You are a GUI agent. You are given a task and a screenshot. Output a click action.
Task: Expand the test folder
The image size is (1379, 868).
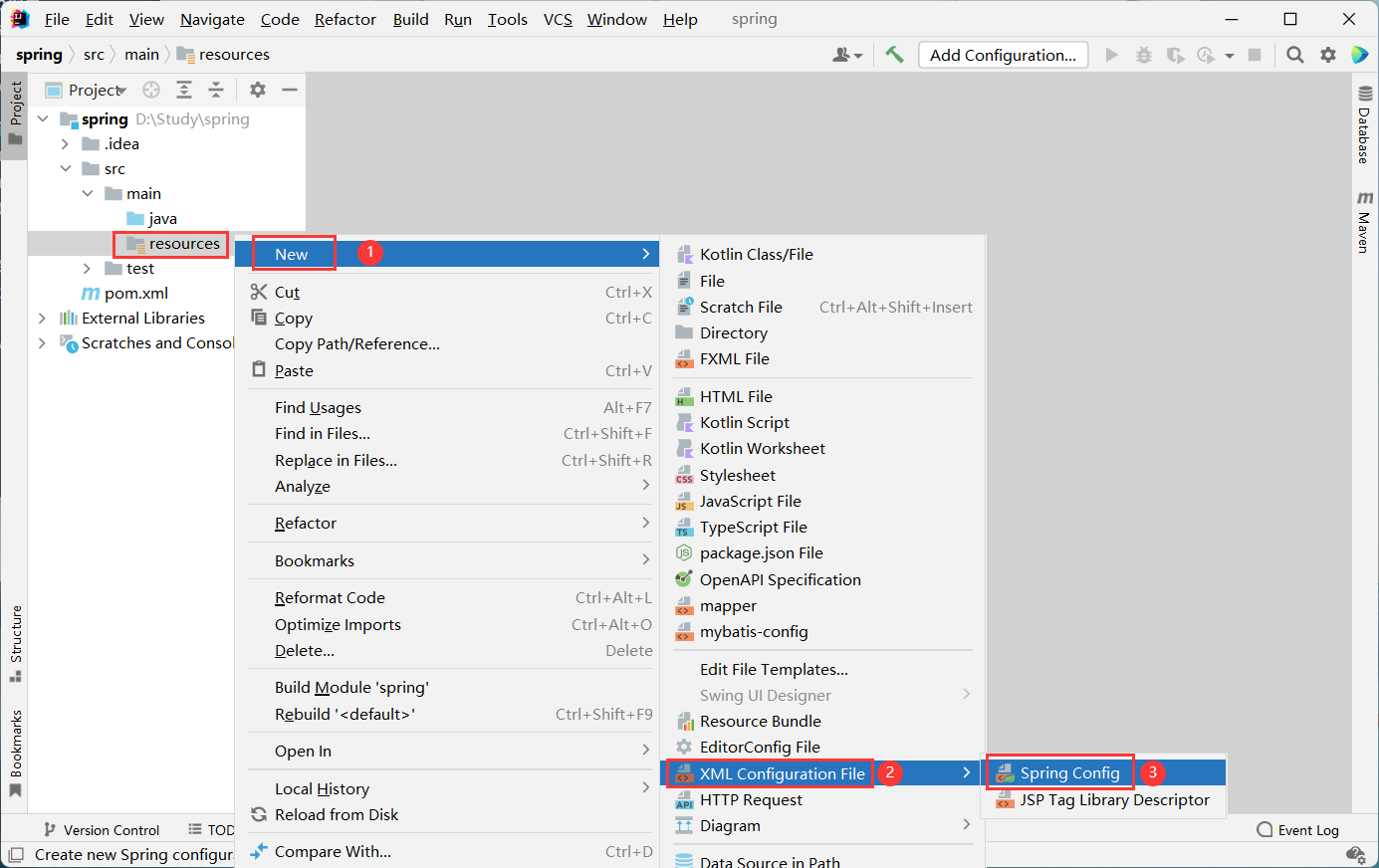[87, 269]
